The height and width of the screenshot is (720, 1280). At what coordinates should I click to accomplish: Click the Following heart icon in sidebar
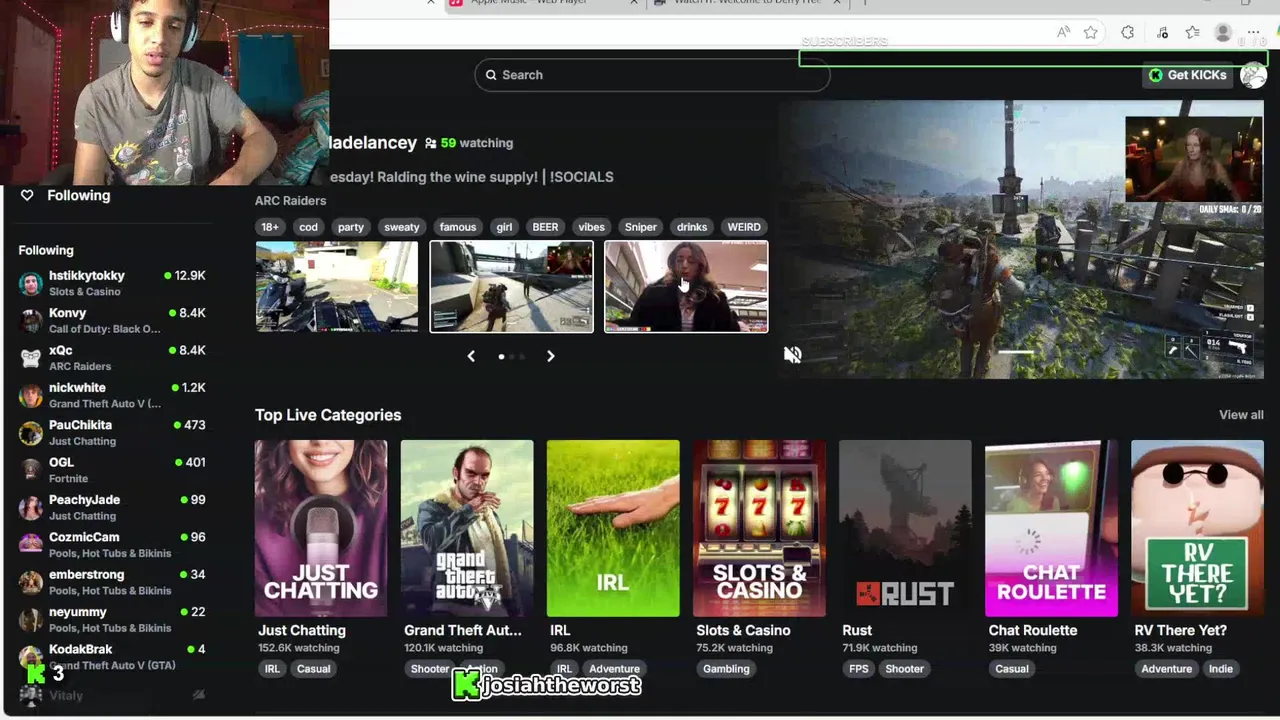pyautogui.click(x=27, y=195)
